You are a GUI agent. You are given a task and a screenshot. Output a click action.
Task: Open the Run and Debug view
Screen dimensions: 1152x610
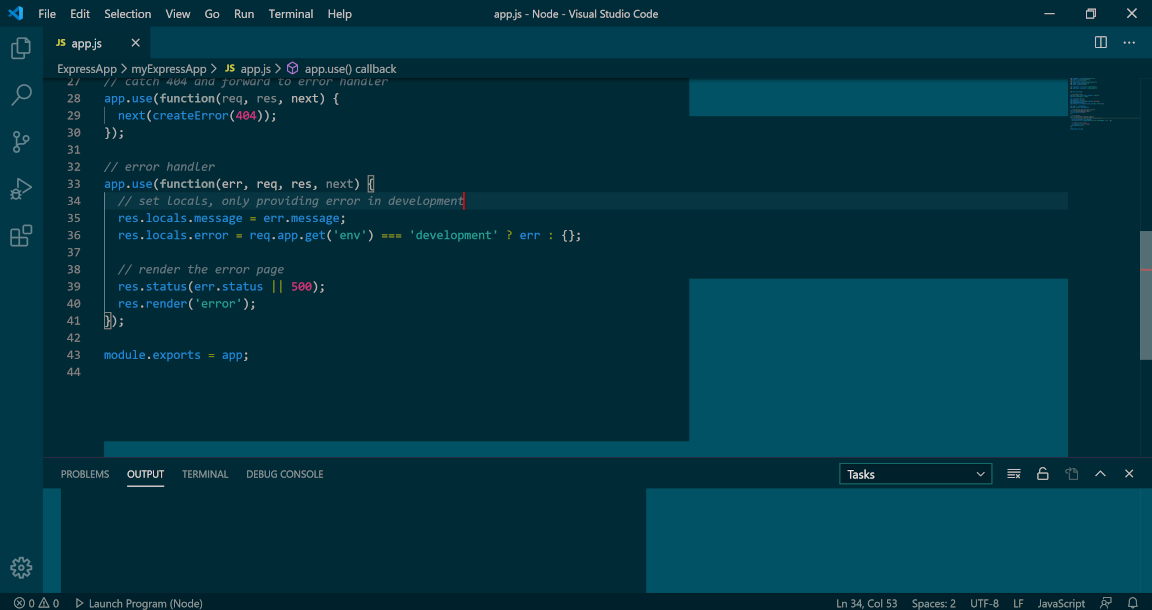pyautogui.click(x=21, y=189)
